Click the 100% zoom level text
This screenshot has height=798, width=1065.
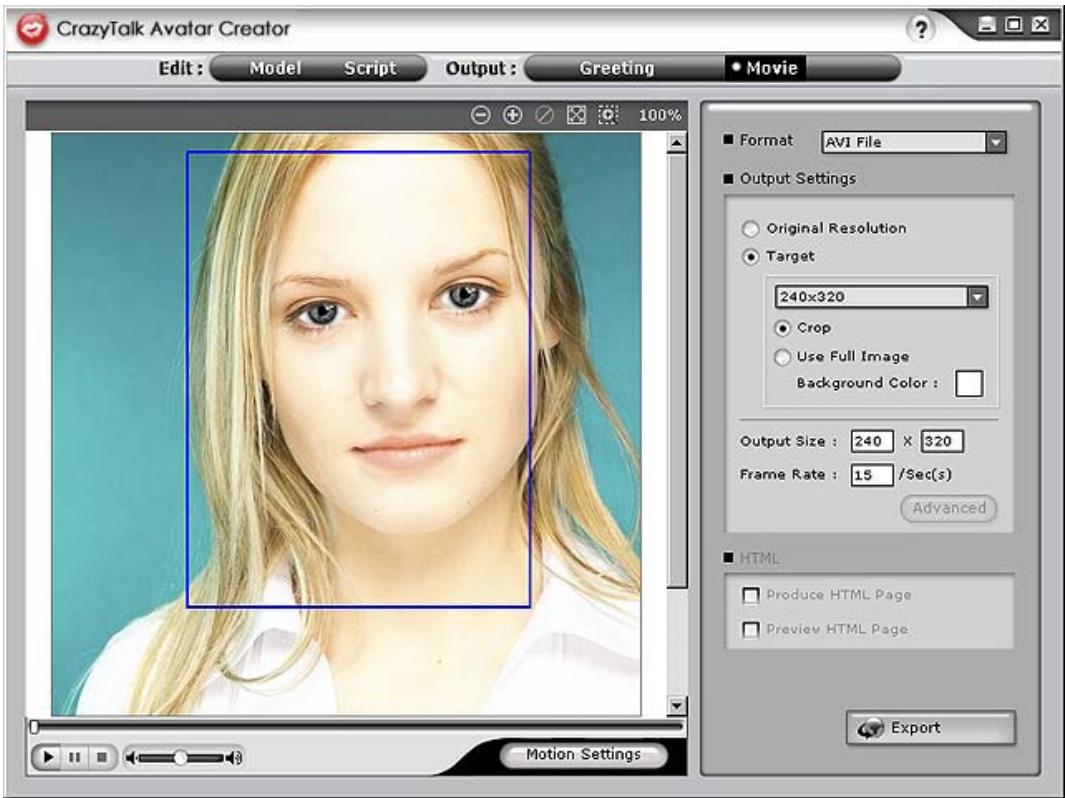coord(660,115)
